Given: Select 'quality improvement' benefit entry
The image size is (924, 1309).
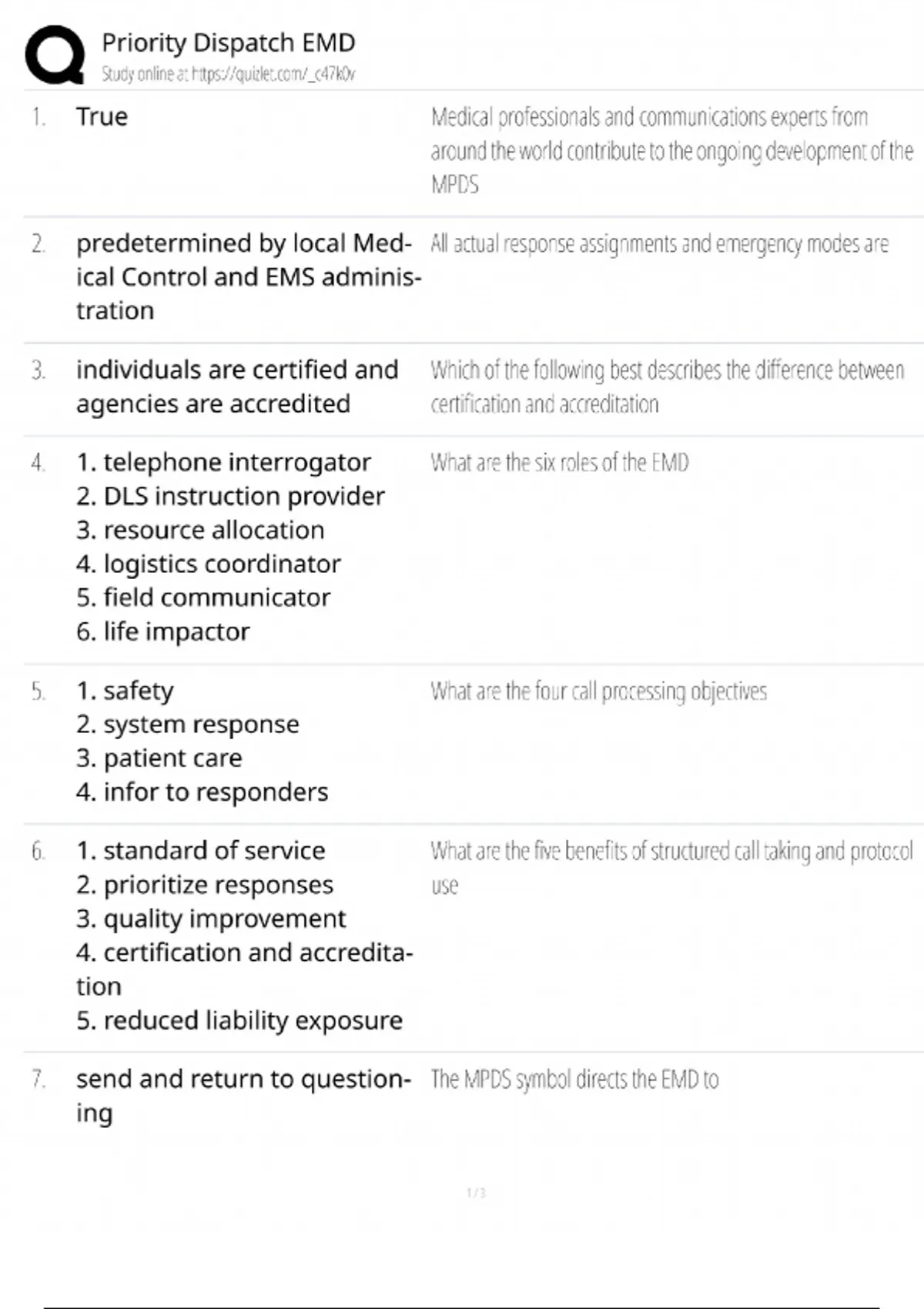Looking at the screenshot, I should (211, 919).
